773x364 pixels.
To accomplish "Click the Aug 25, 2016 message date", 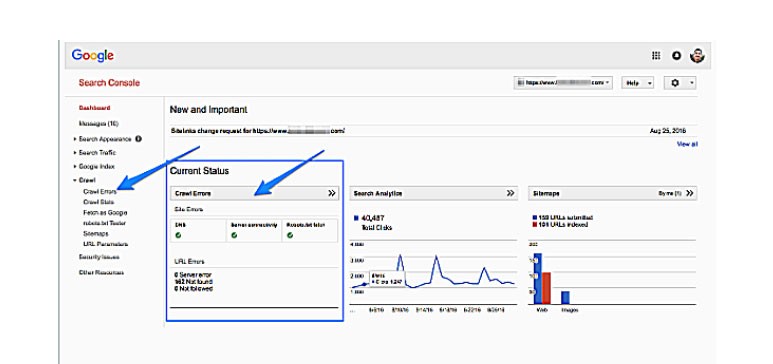I will [x=668, y=131].
